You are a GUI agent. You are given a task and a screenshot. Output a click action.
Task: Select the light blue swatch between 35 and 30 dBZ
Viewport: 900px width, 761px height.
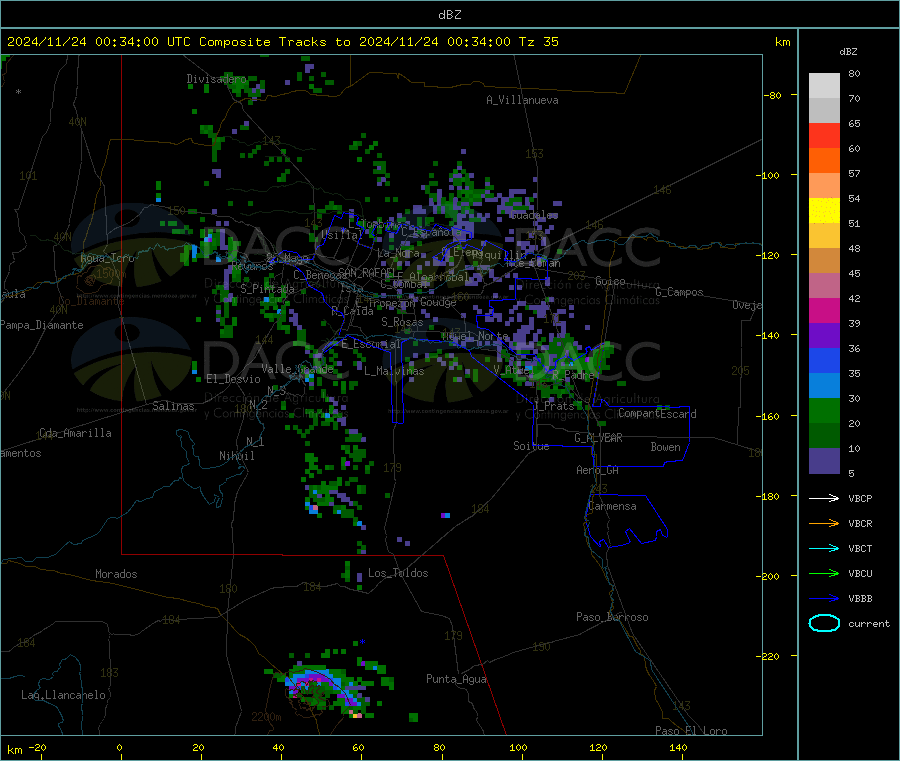(x=824, y=386)
